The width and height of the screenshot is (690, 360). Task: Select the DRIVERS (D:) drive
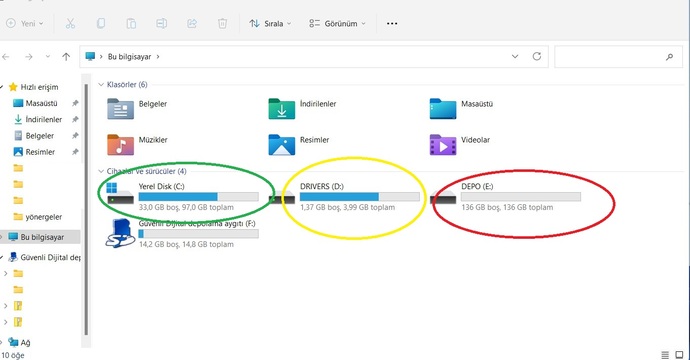click(x=344, y=197)
